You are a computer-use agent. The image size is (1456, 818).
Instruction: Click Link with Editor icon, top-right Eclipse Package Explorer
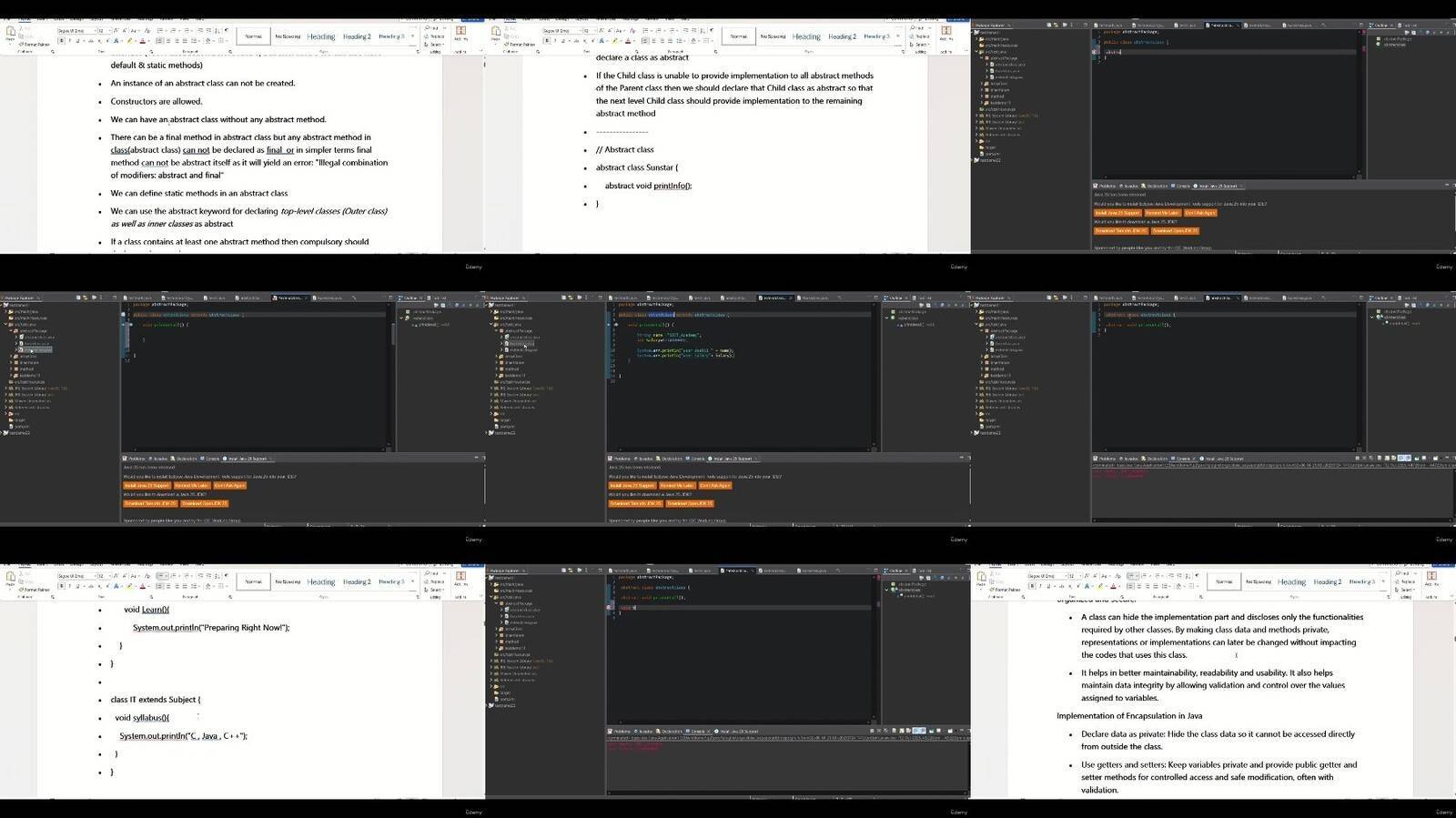point(1057,25)
